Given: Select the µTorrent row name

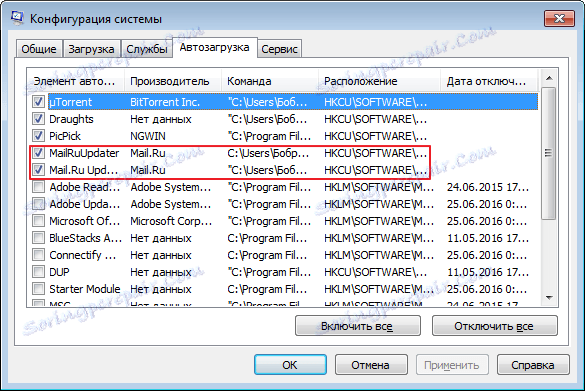Looking at the screenshot, I should tap(71, 102).
